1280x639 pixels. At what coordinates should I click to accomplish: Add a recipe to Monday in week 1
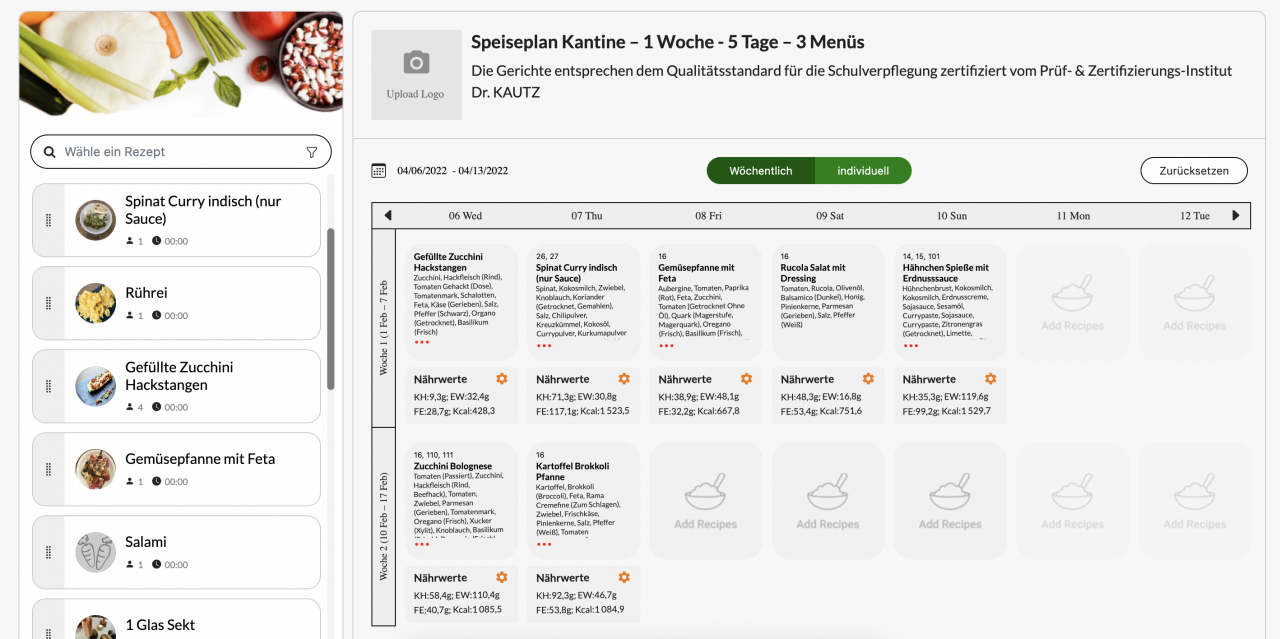pyautogui.click(x=1072, y=302)
